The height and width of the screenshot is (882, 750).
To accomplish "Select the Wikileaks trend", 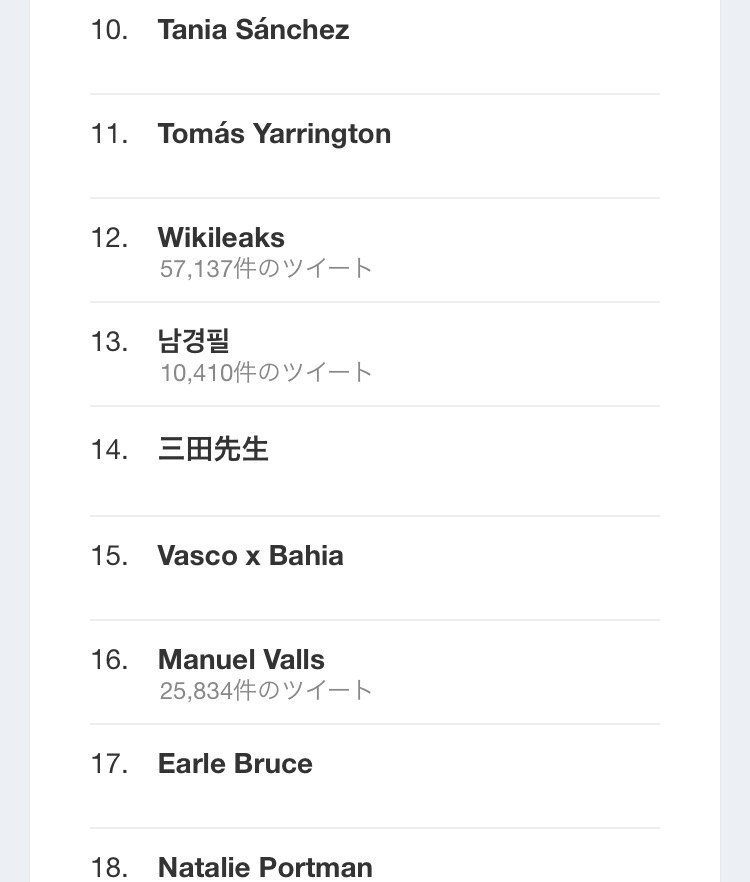I will coord(221,238).
